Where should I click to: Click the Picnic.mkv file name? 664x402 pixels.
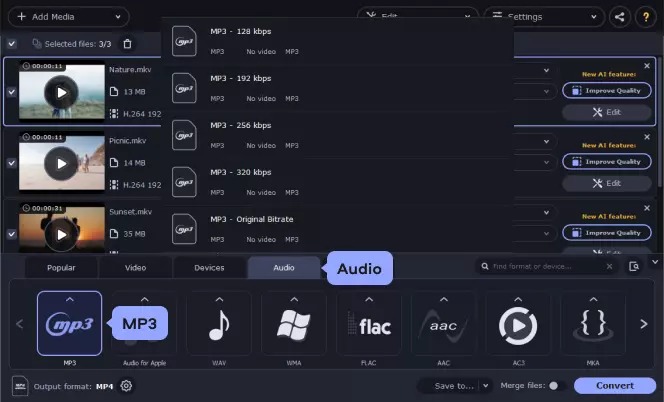tap(127, 141)
